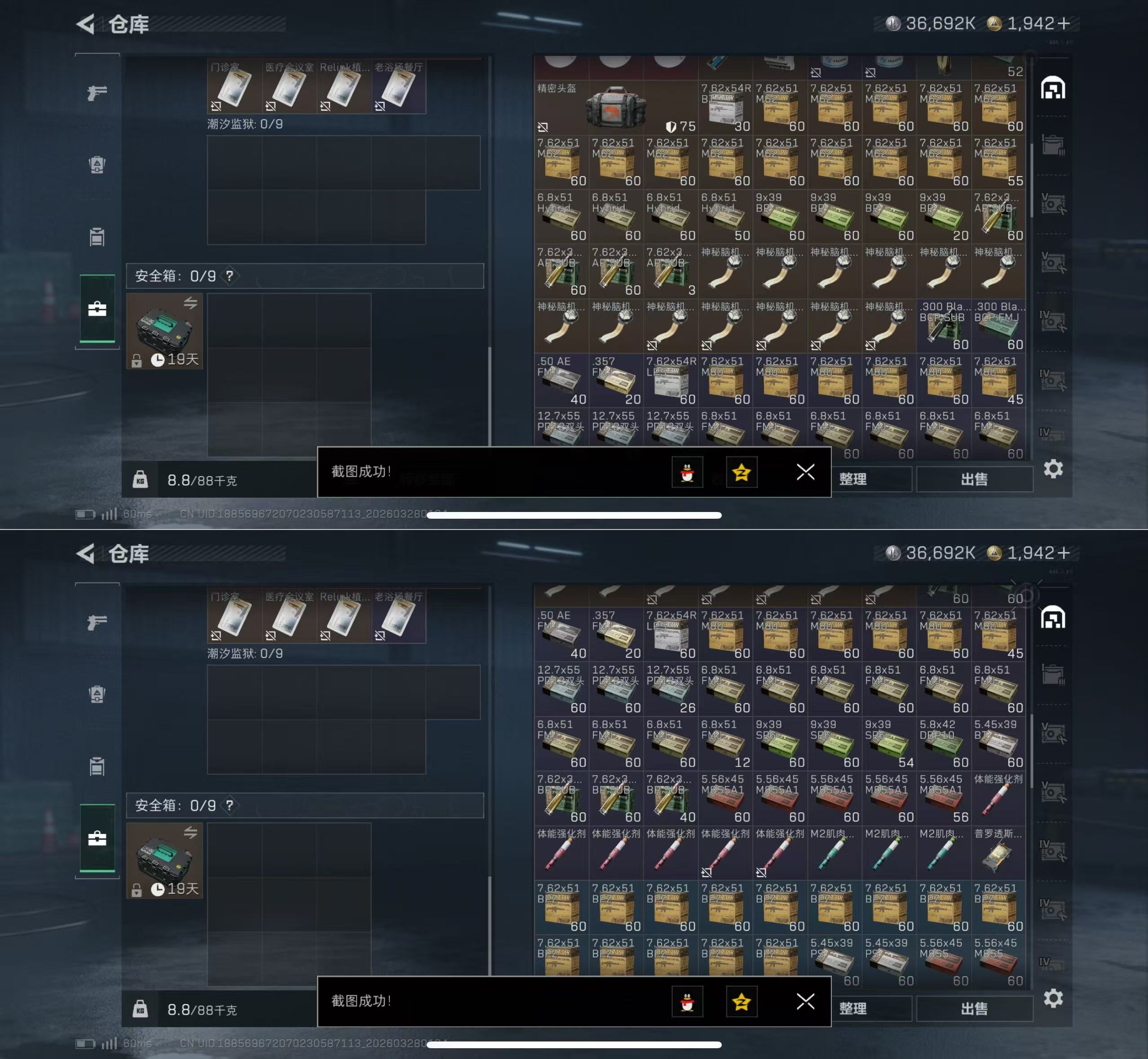Select the 5.8x42 DBP10 ammo box
1148x1059 pixels.
click(x=944, y=743)
